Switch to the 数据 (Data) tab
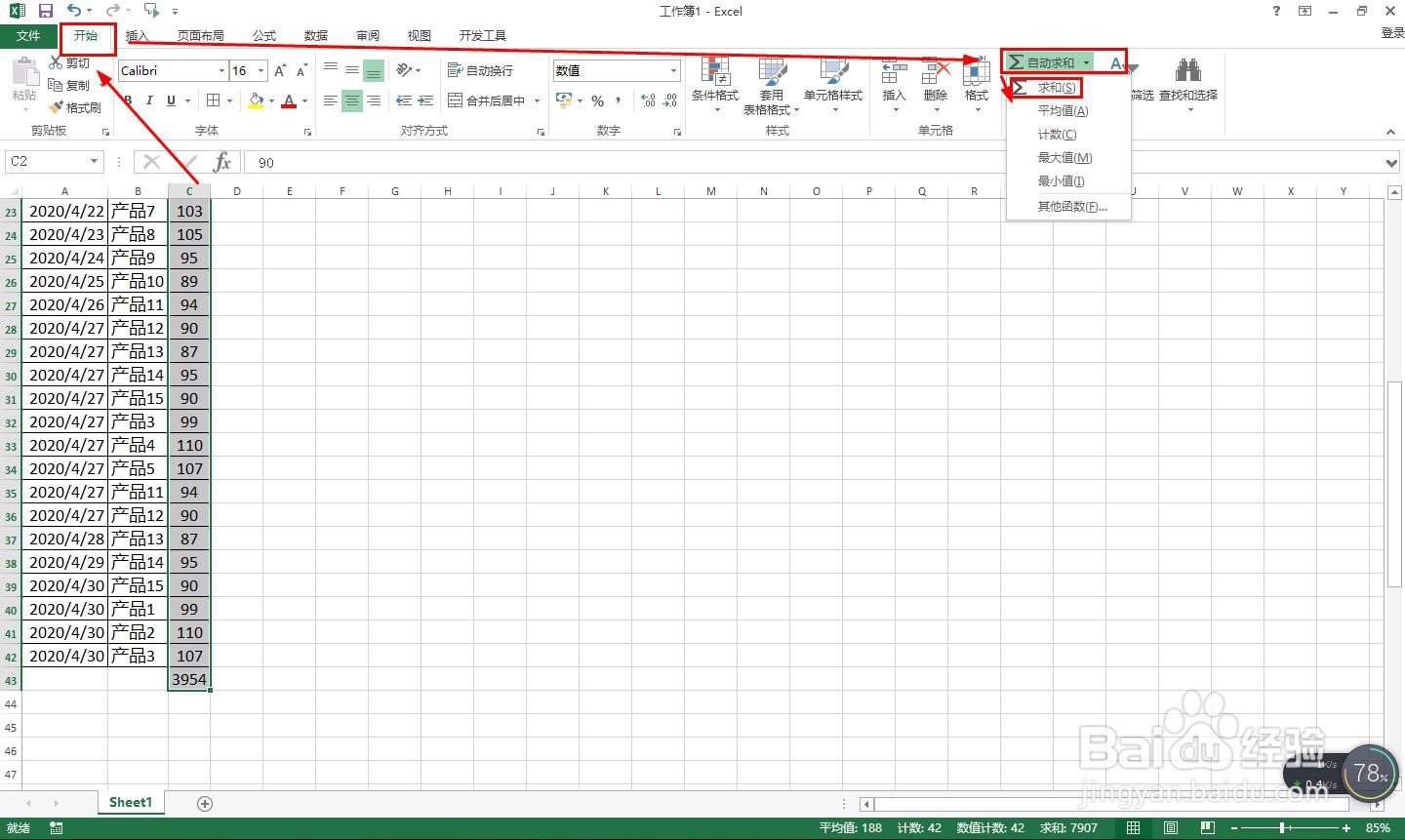The height and width of the screenshot is (840, 1405). (x=316, y=35)
